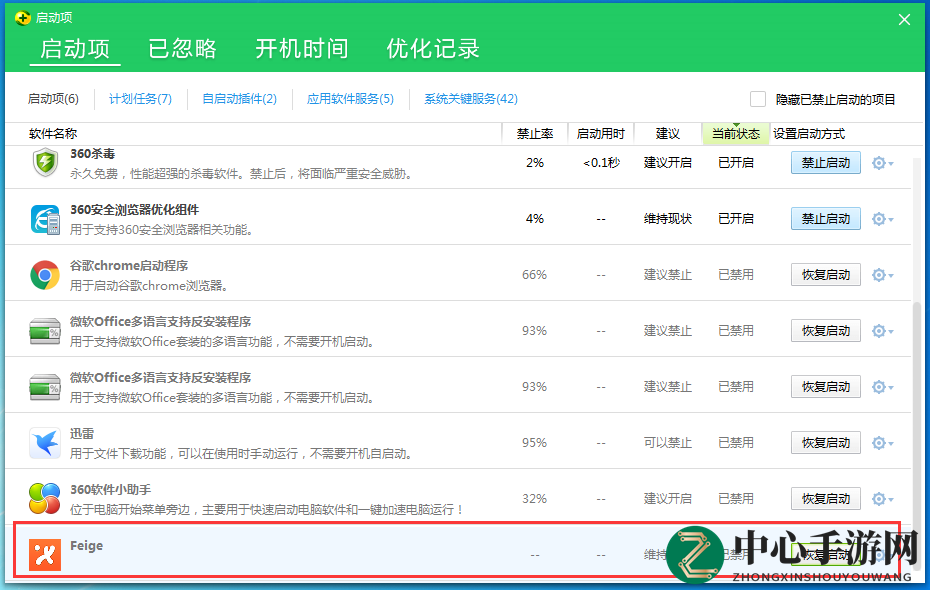
Task: Select the 自启动插件(2) sub-tab
Action: [x=240, y=98]
